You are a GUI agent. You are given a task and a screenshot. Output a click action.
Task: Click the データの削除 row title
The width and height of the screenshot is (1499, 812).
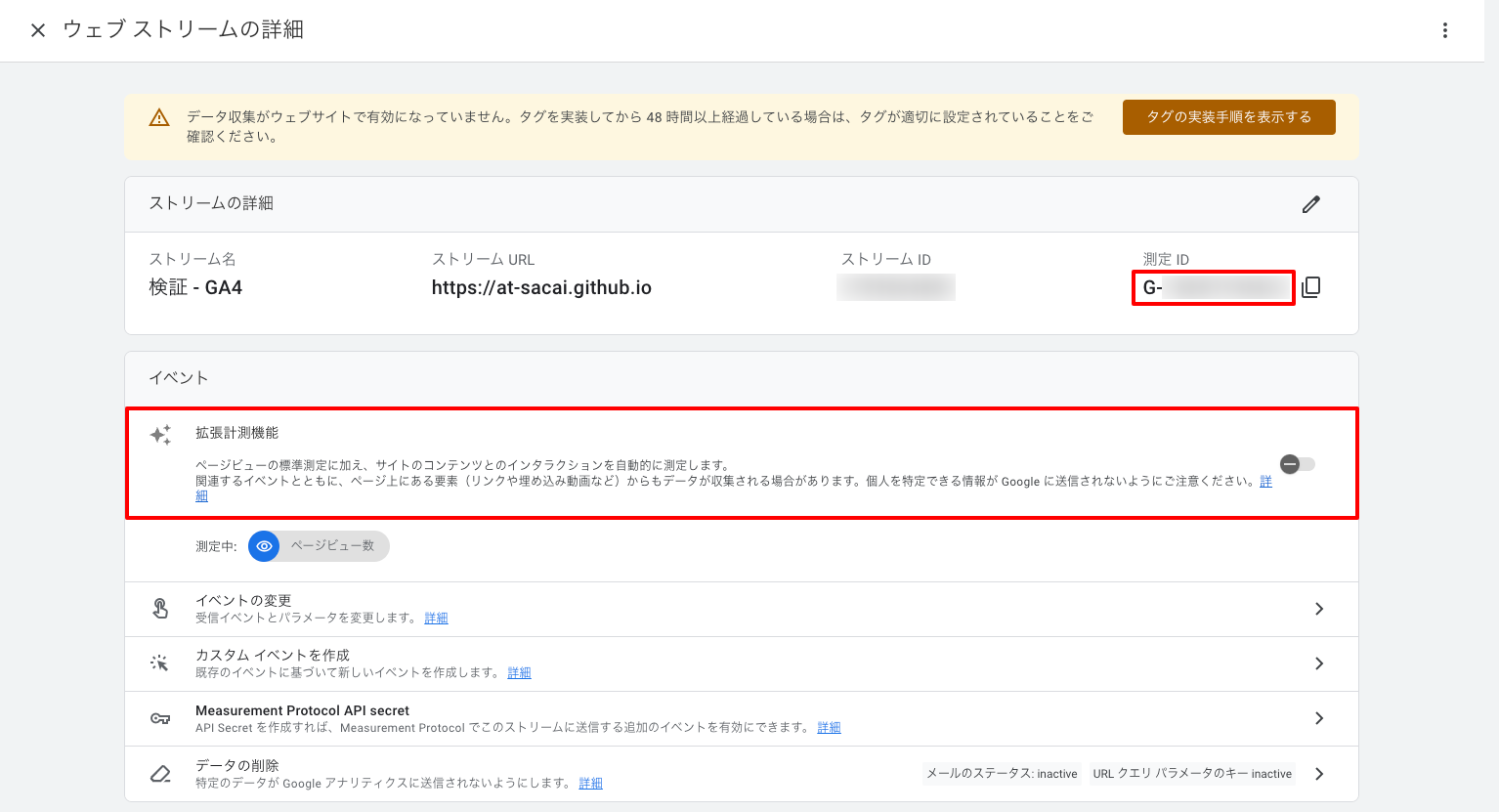[x=237, y=766]
